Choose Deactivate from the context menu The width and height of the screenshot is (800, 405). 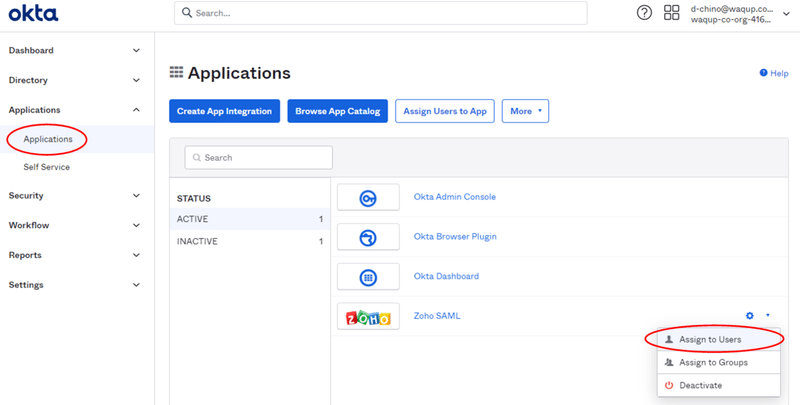pos(718,385)
